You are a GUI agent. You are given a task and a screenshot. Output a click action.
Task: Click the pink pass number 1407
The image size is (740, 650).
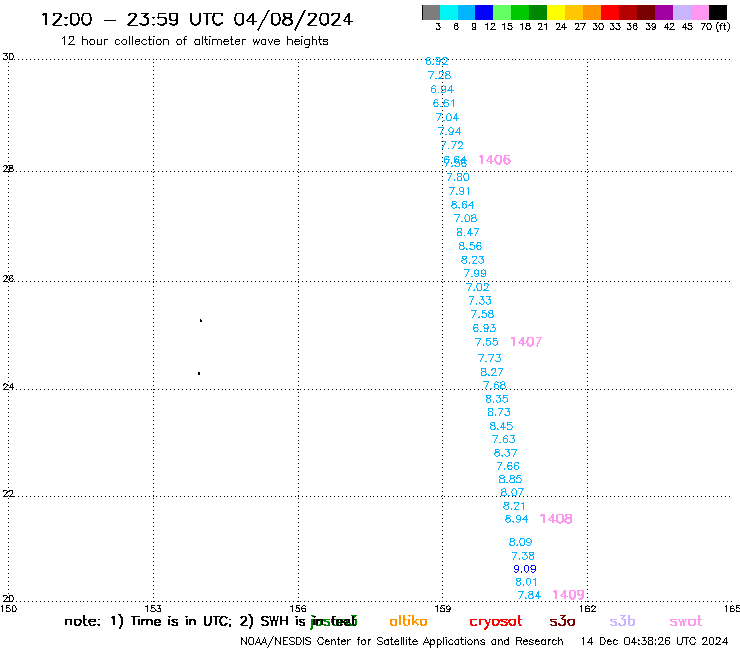(526, 342)
